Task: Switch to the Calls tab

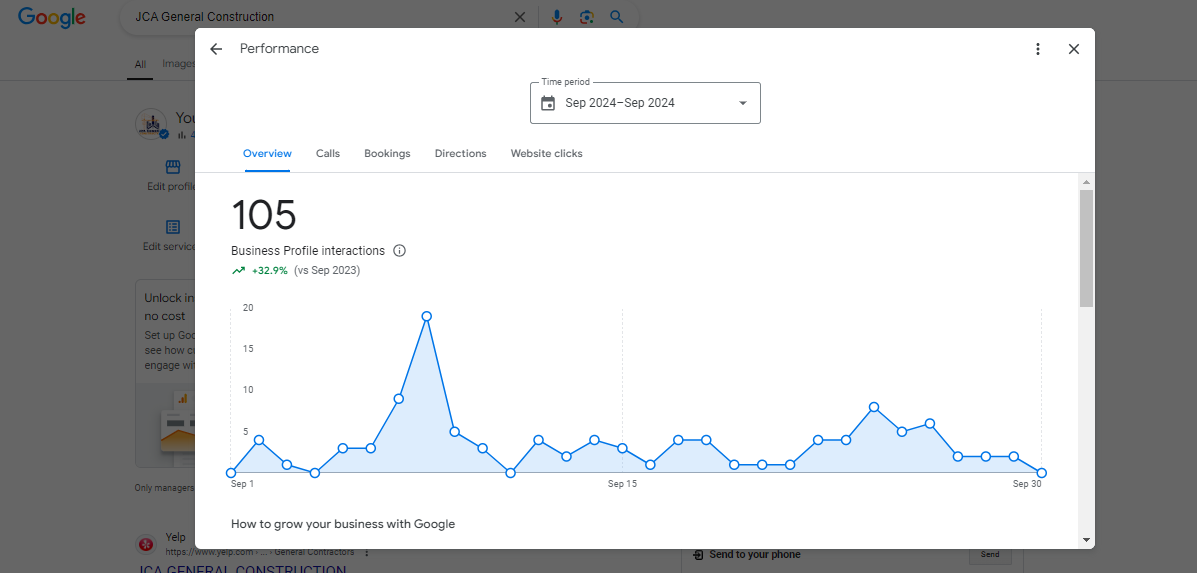Action: click(x=328, y=153)
